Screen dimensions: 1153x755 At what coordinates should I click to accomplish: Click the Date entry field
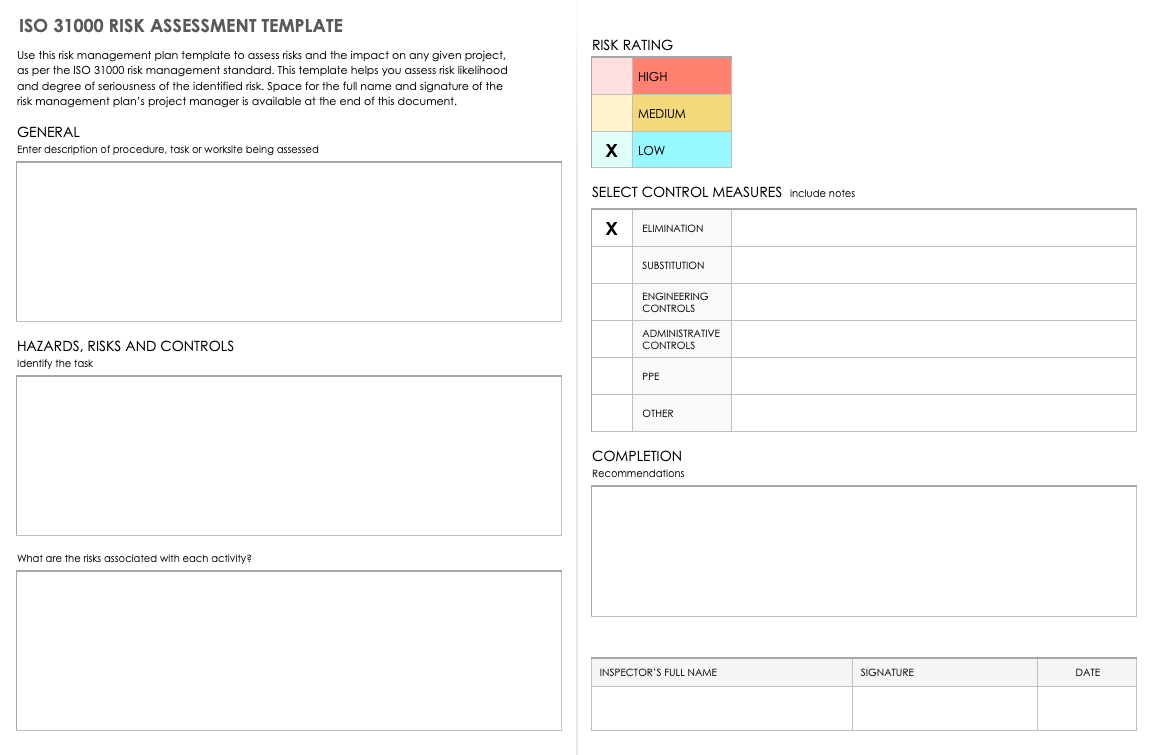point(1086,708)
